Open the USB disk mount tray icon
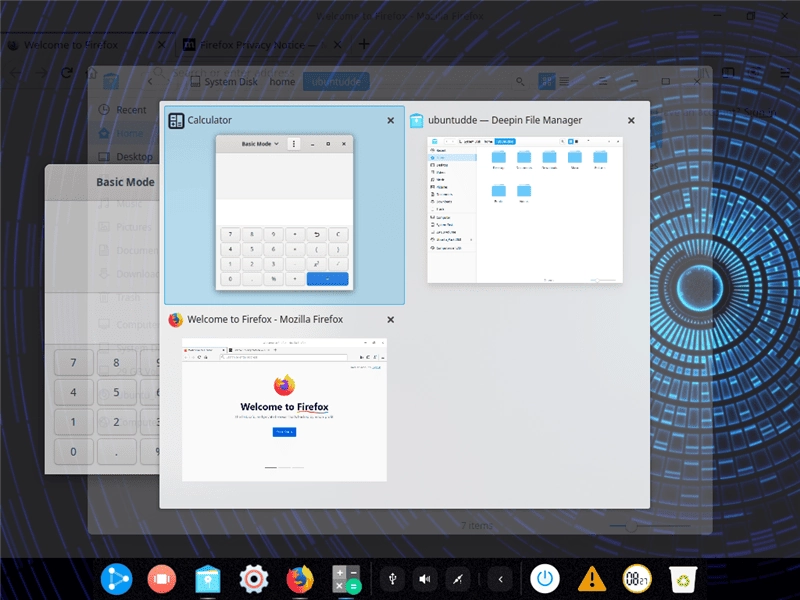 pos(392,579)
